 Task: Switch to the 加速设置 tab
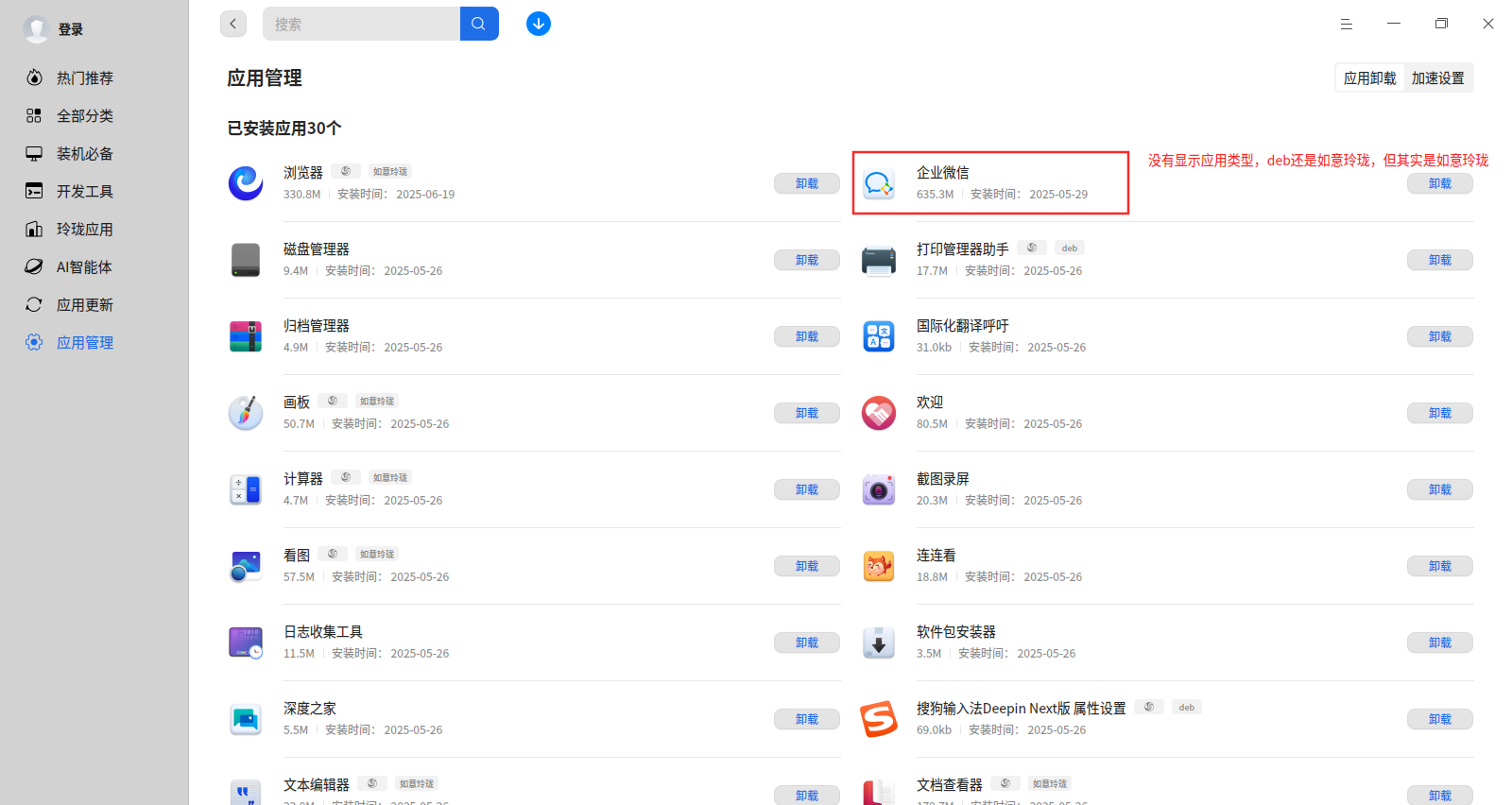click(x=1438, y=77)
